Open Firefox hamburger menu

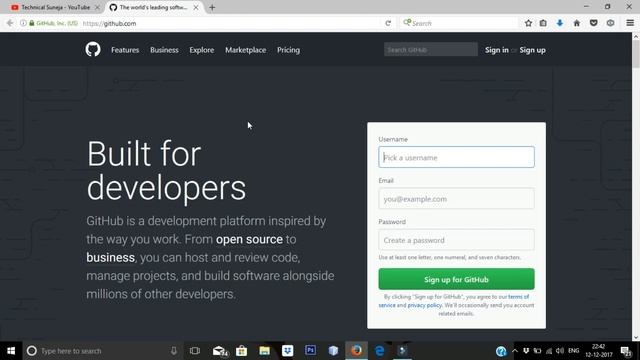[x=630, y=23]
